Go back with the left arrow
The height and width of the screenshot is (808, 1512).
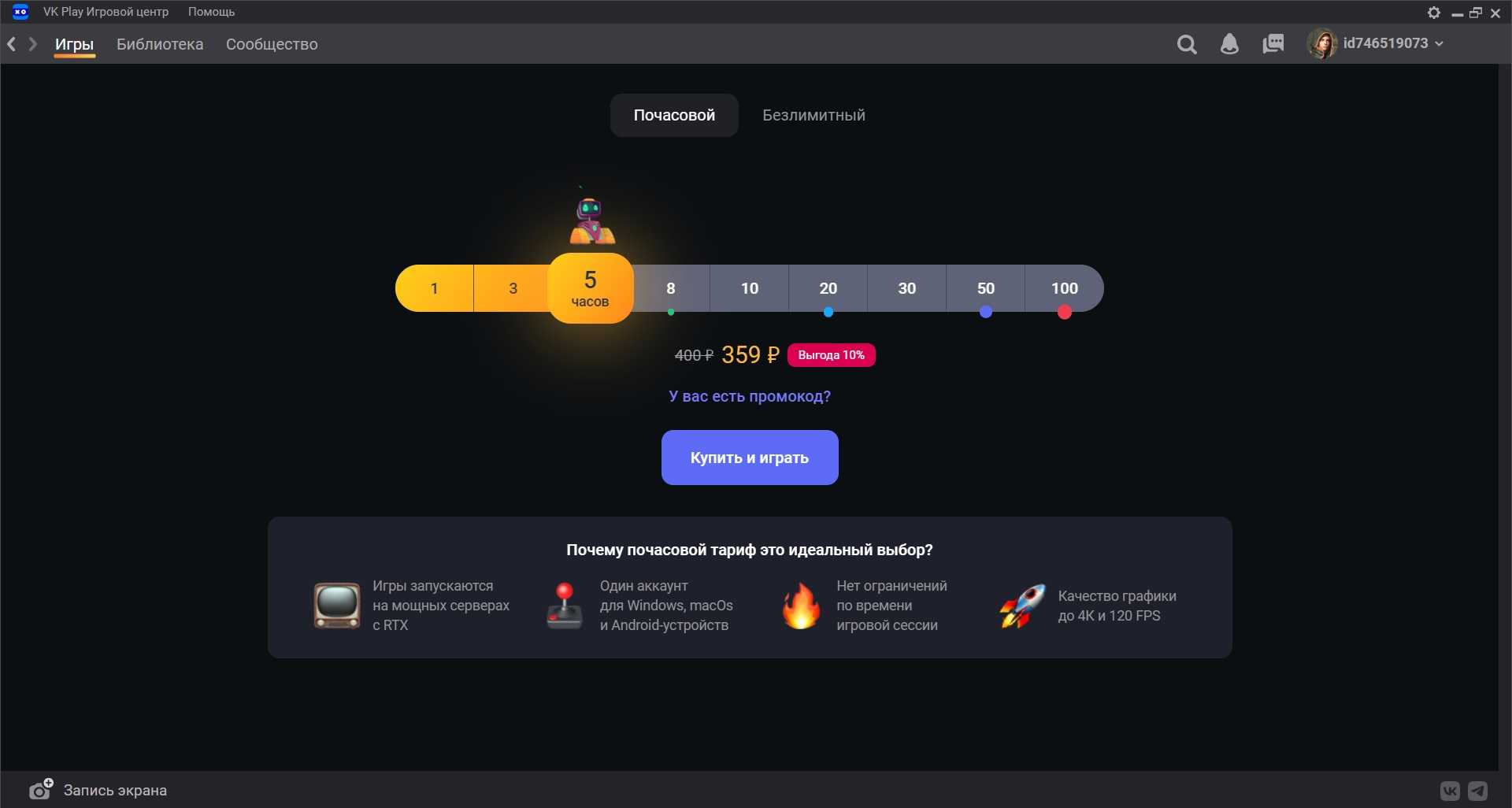tap(12, 44)
